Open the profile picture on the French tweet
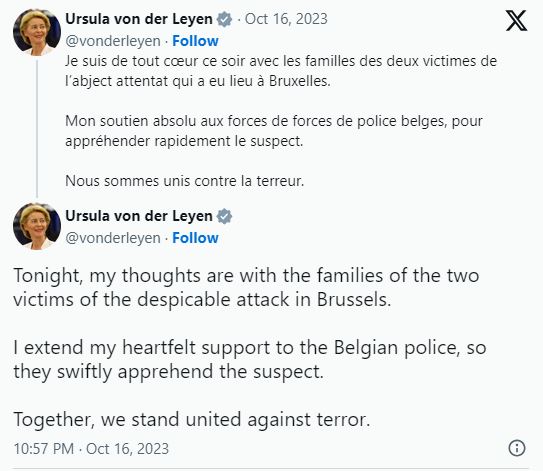The image size is (543, 471). 37,32
